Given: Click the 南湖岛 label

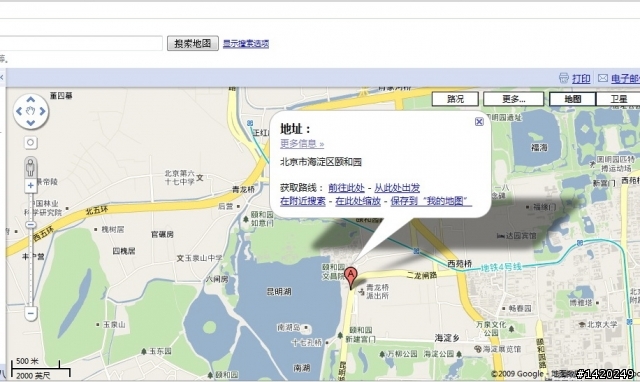Looking at the screenshot, I should coord(289,327).
